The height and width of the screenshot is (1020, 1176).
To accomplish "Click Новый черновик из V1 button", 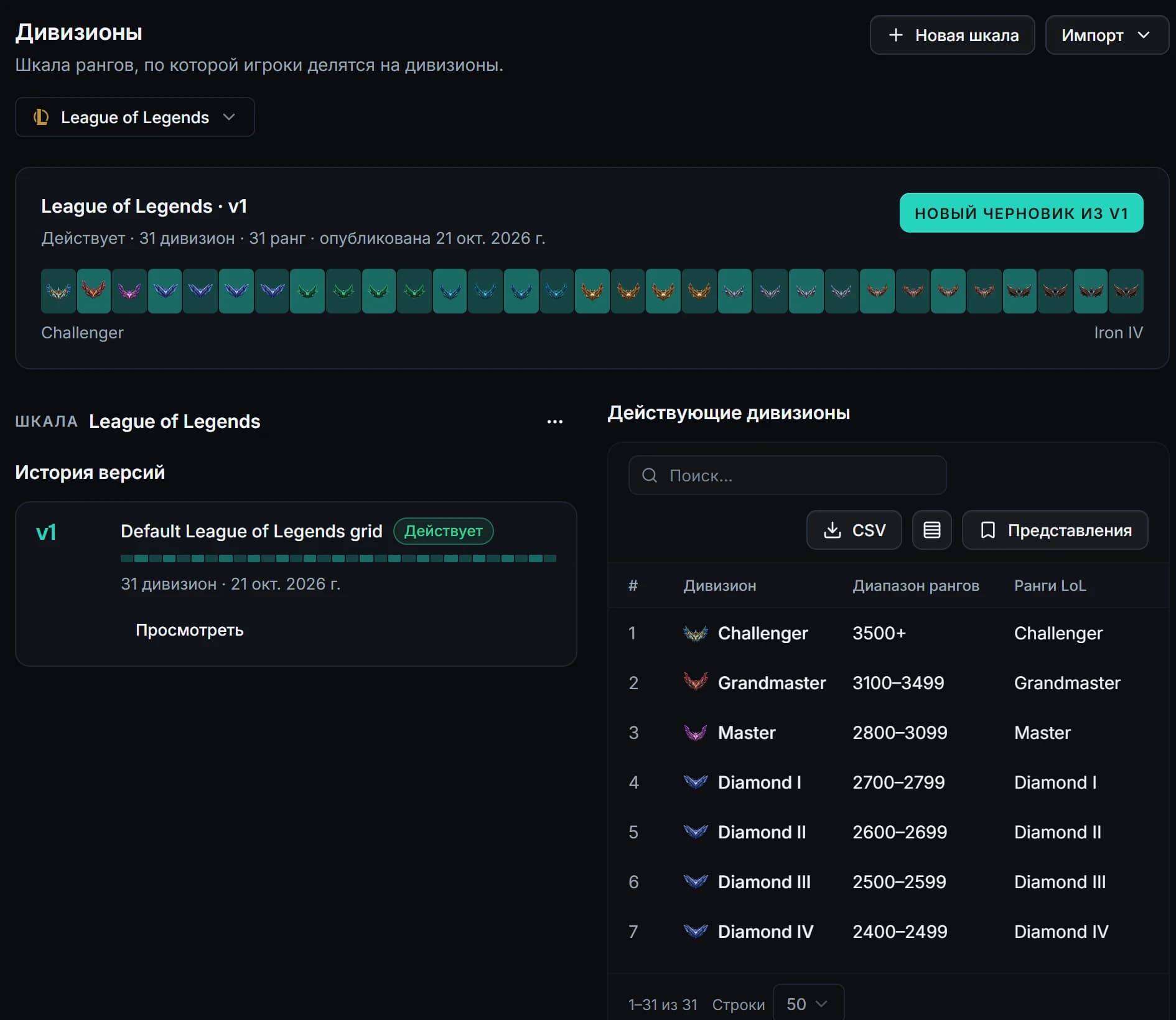I will (1021, 213).
